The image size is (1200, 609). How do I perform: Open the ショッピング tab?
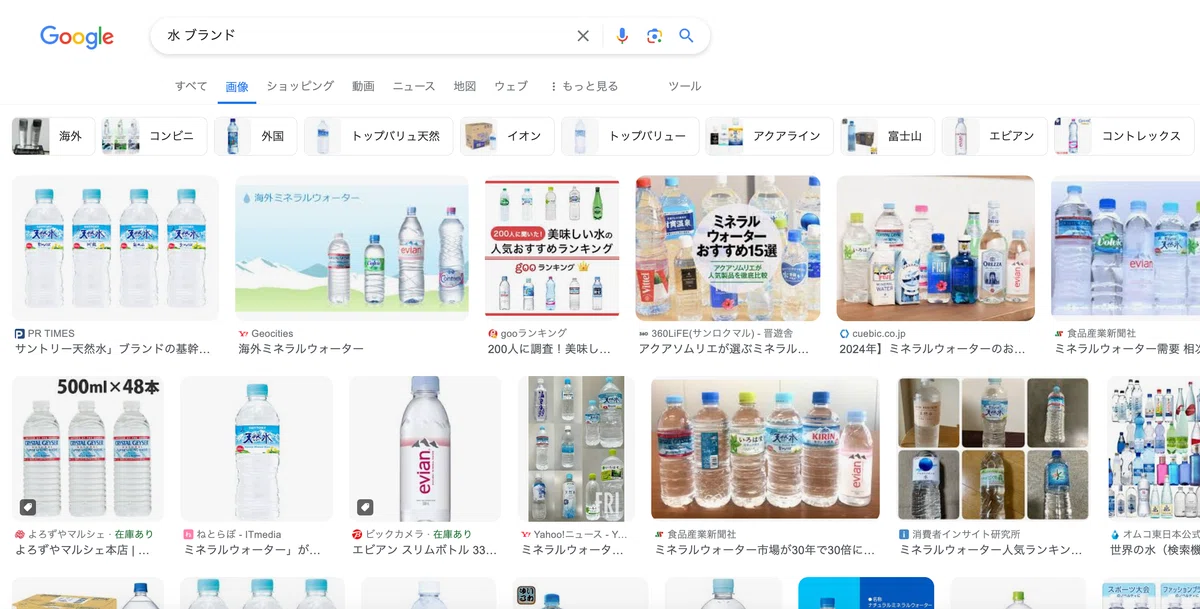click(x=300, y=87)
